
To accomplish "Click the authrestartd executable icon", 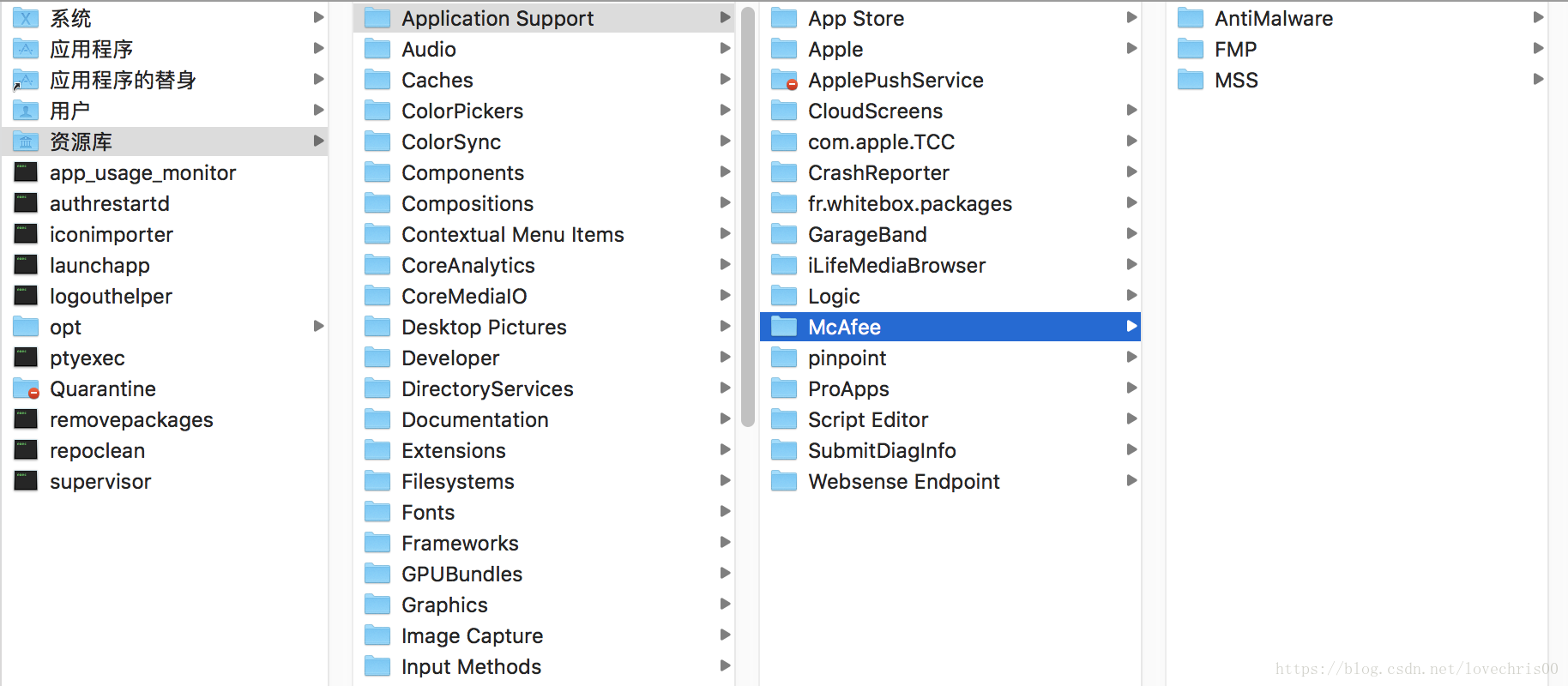I will 26,203.
